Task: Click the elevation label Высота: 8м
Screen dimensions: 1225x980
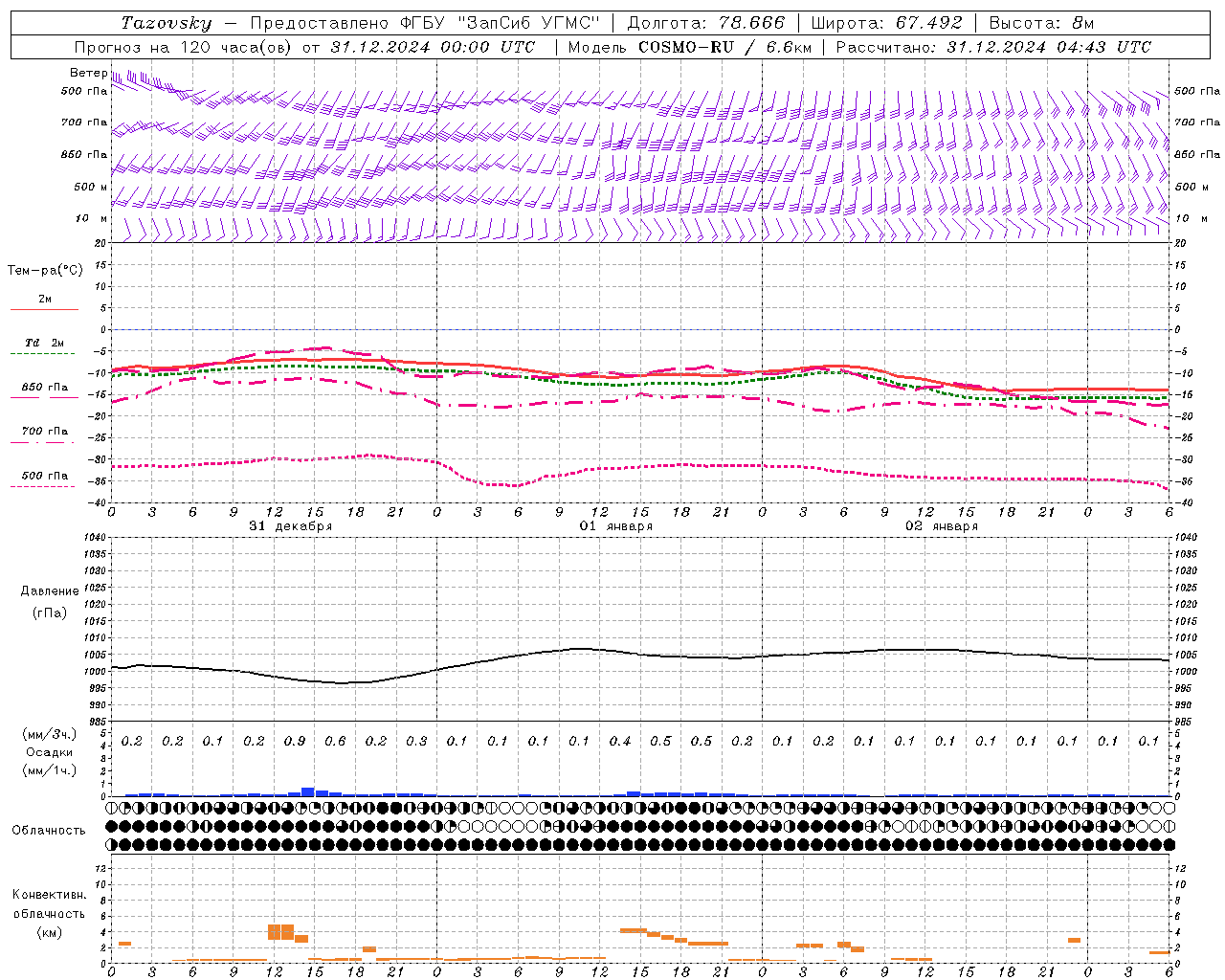Action: point(1041,23)
